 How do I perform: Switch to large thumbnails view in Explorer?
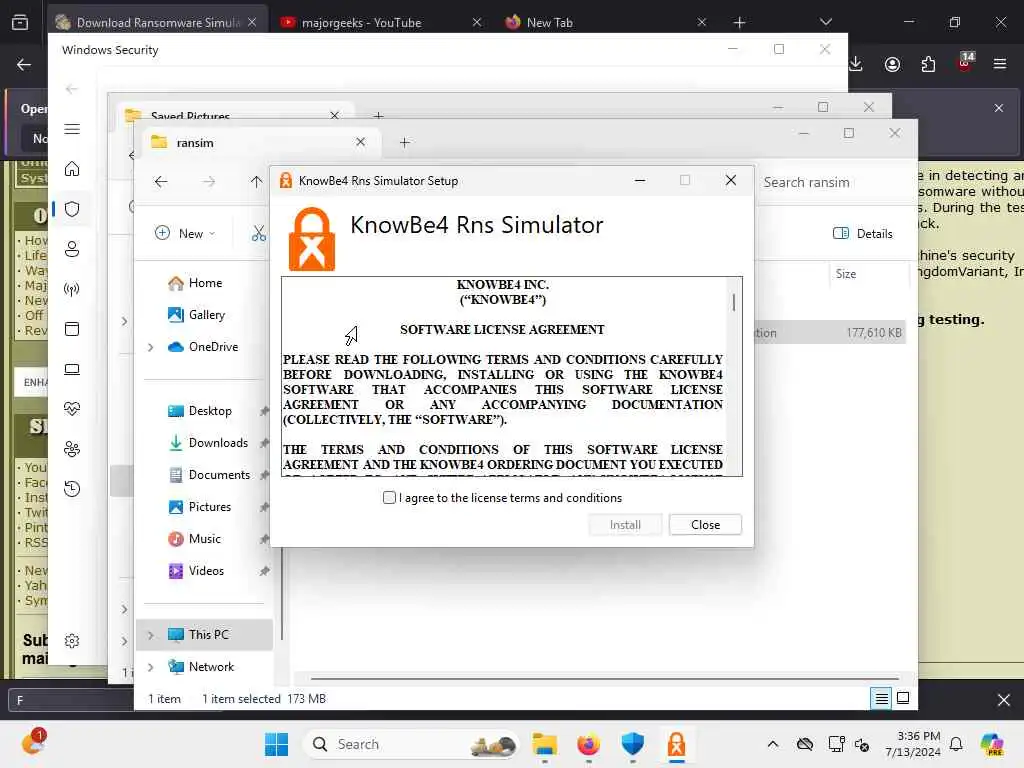coord(903,698)
